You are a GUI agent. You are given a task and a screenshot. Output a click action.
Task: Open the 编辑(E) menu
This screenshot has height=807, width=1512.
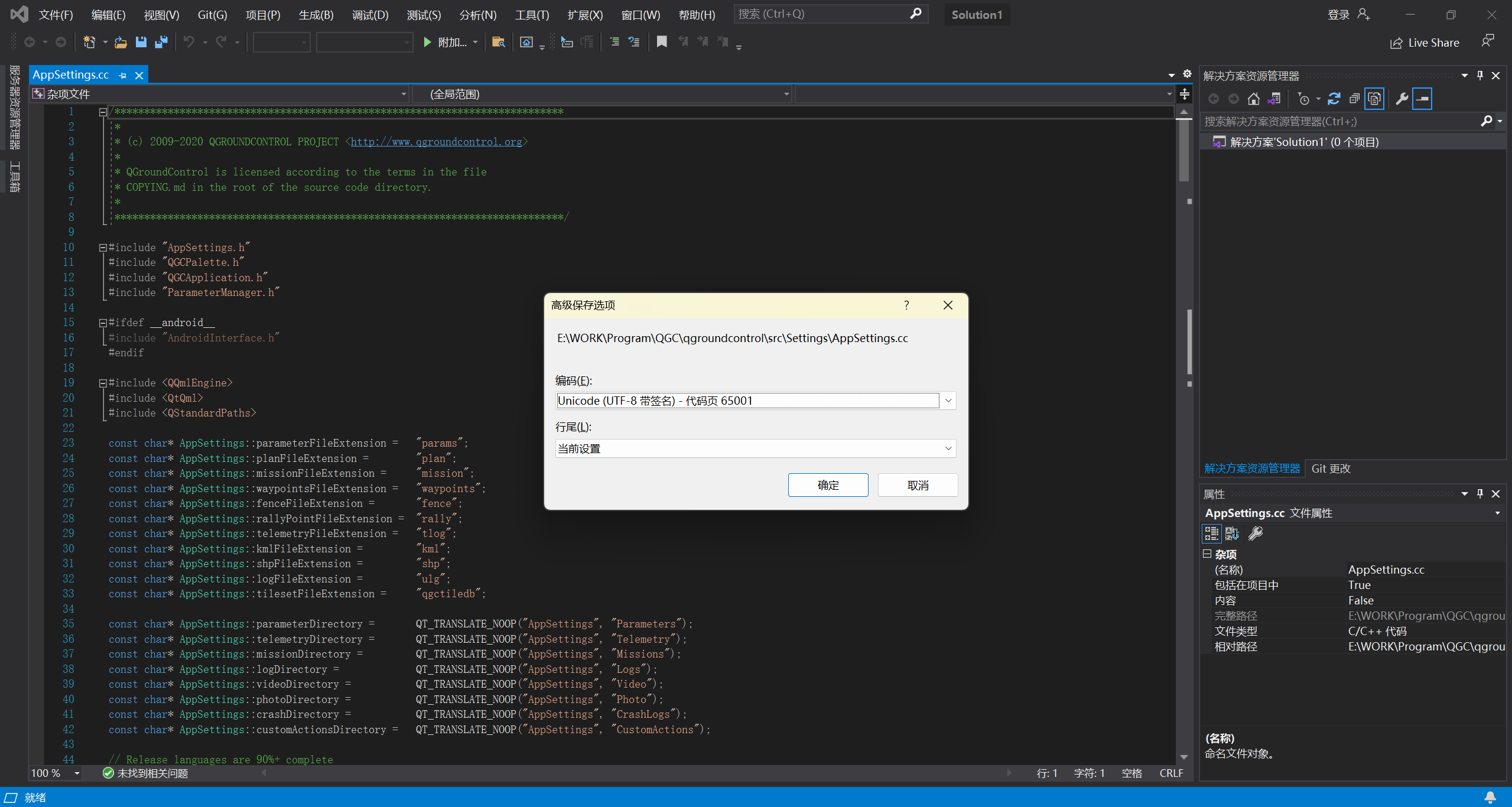(x=108, y=15)
